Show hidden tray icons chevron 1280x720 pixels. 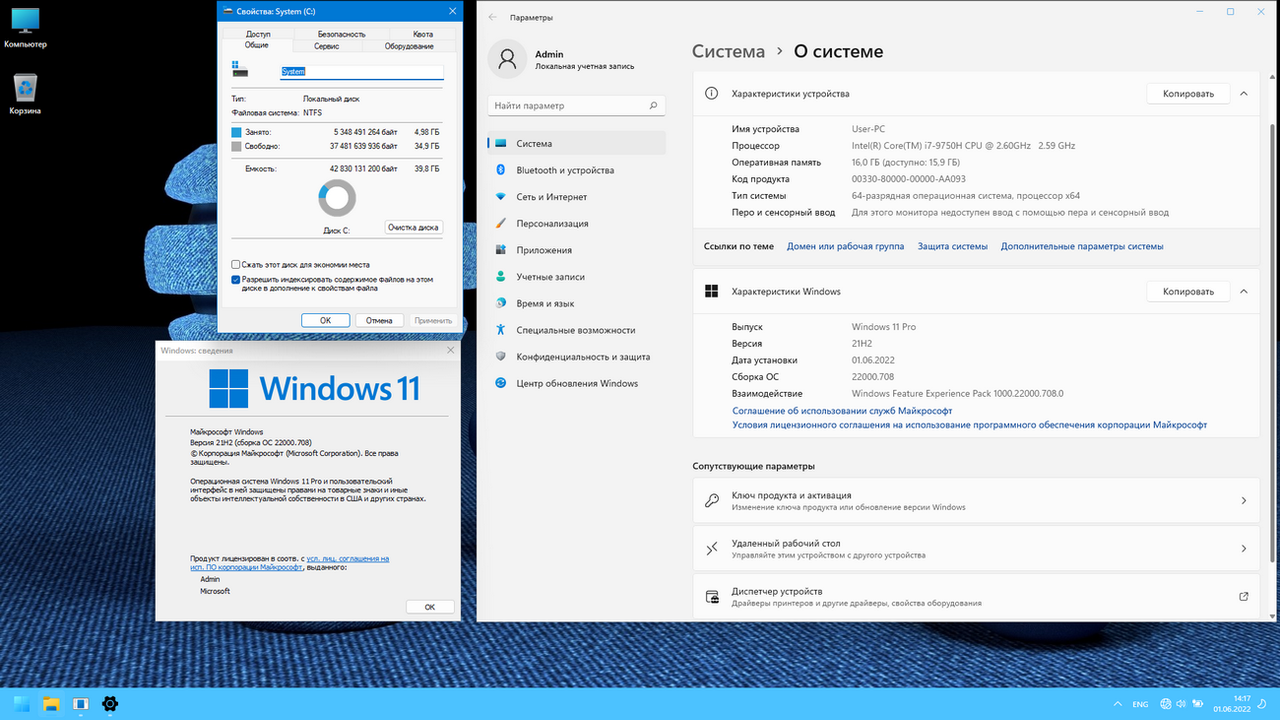click(1116, 704)
